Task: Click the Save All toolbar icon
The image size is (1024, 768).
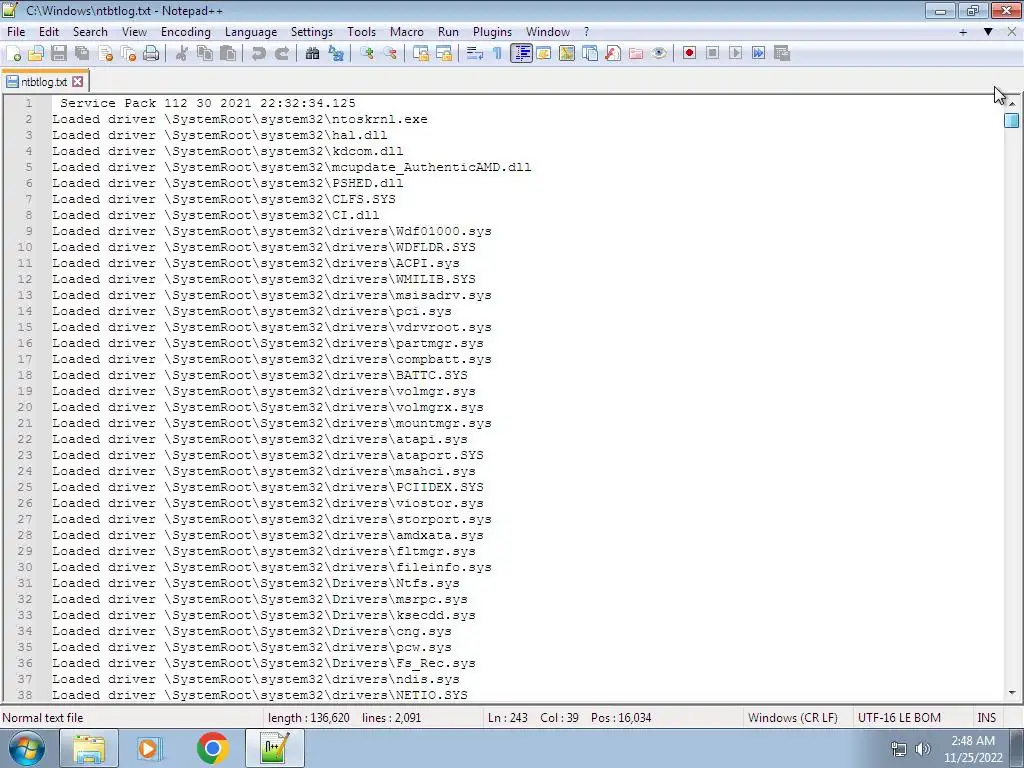Action: tap(82, 54)
